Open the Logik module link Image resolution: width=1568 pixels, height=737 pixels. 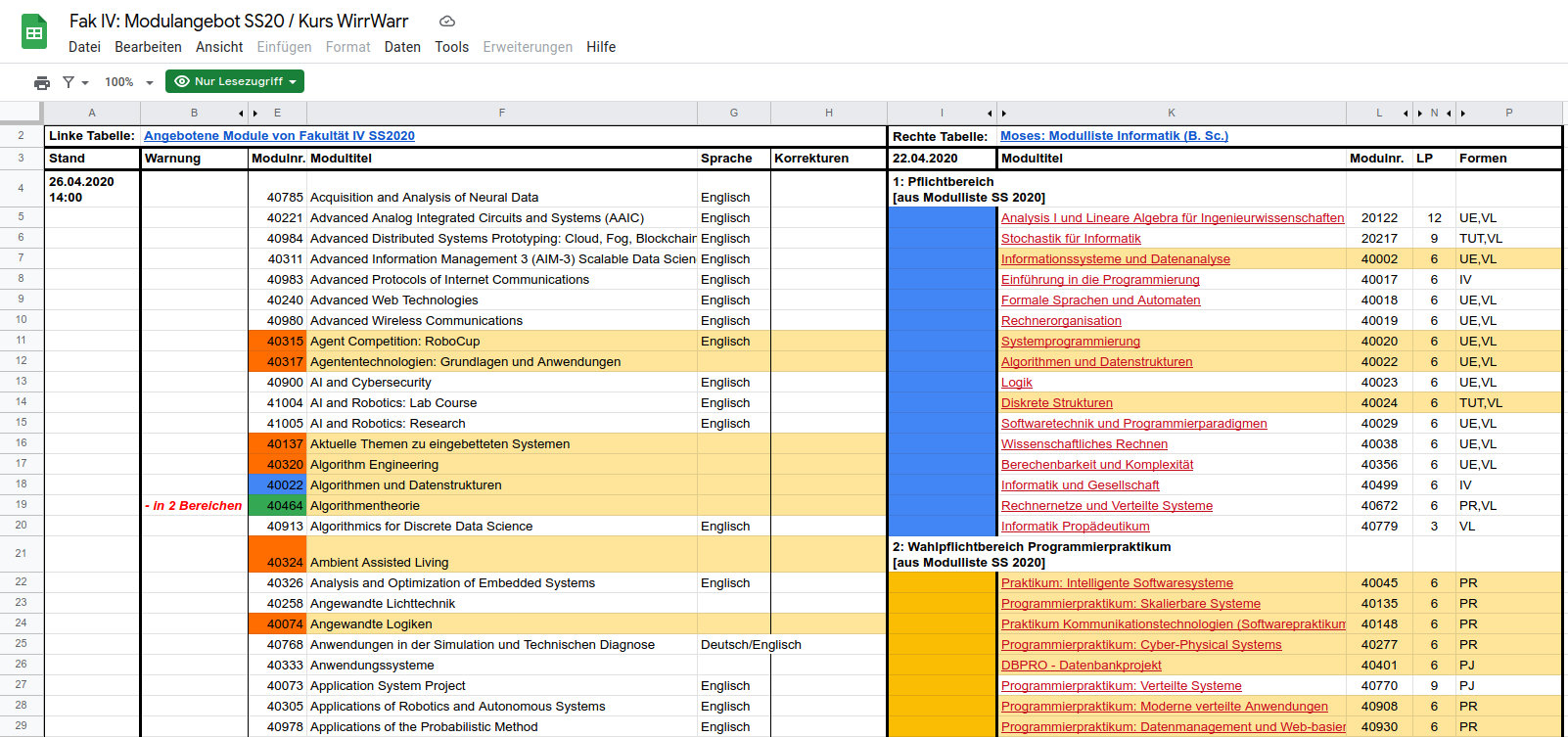pyautogui.click(x=1017, y=383)
